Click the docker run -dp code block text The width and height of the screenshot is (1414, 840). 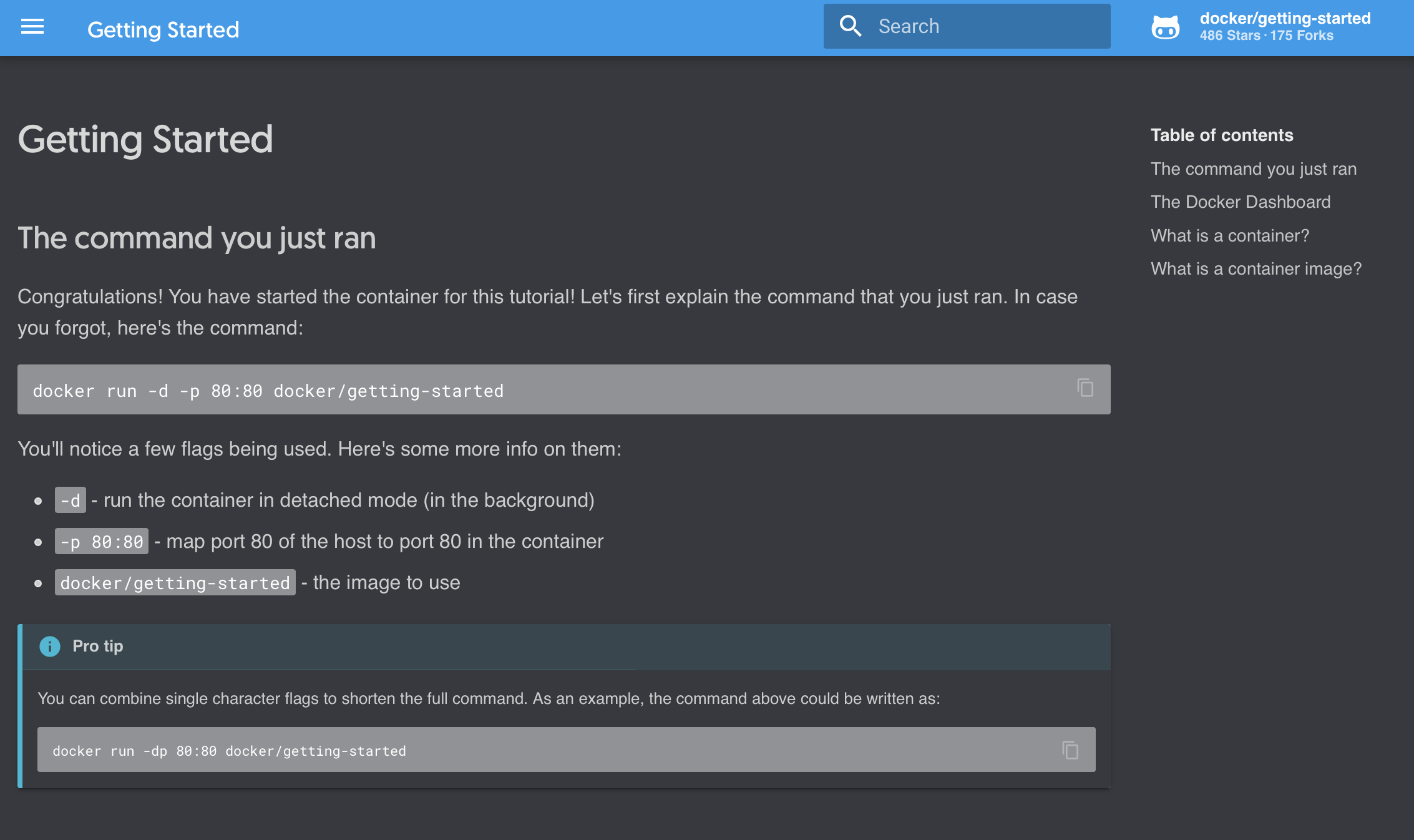coord(229,751)
